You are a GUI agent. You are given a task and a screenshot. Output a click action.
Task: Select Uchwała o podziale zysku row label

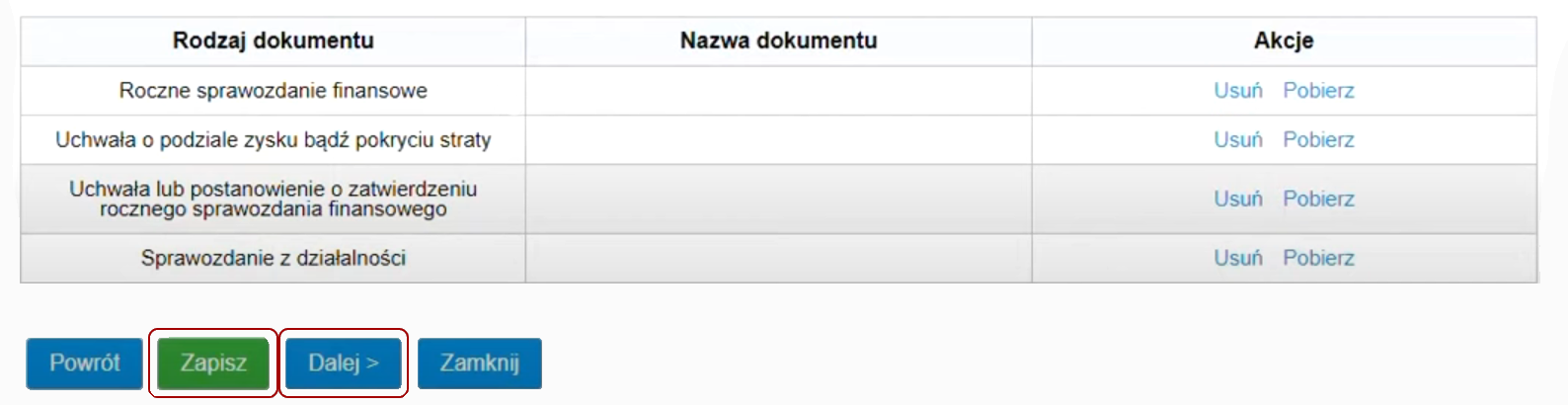coord(274,140)
